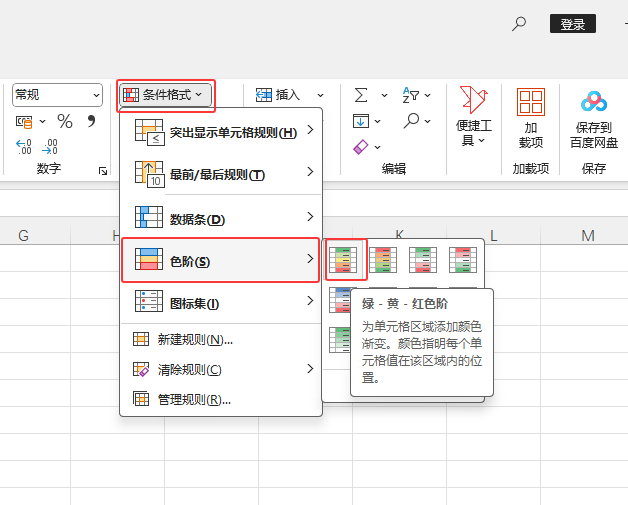
Task: Click the eraser Clear icon
Action: click(361, 146)
